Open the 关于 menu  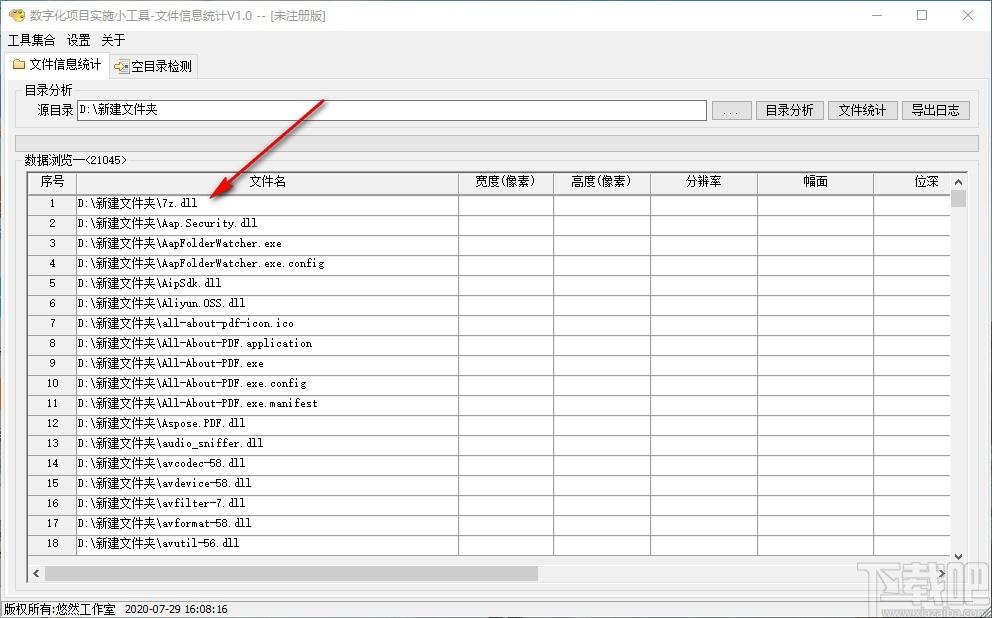pyautogui.click(x=113, y=40)
